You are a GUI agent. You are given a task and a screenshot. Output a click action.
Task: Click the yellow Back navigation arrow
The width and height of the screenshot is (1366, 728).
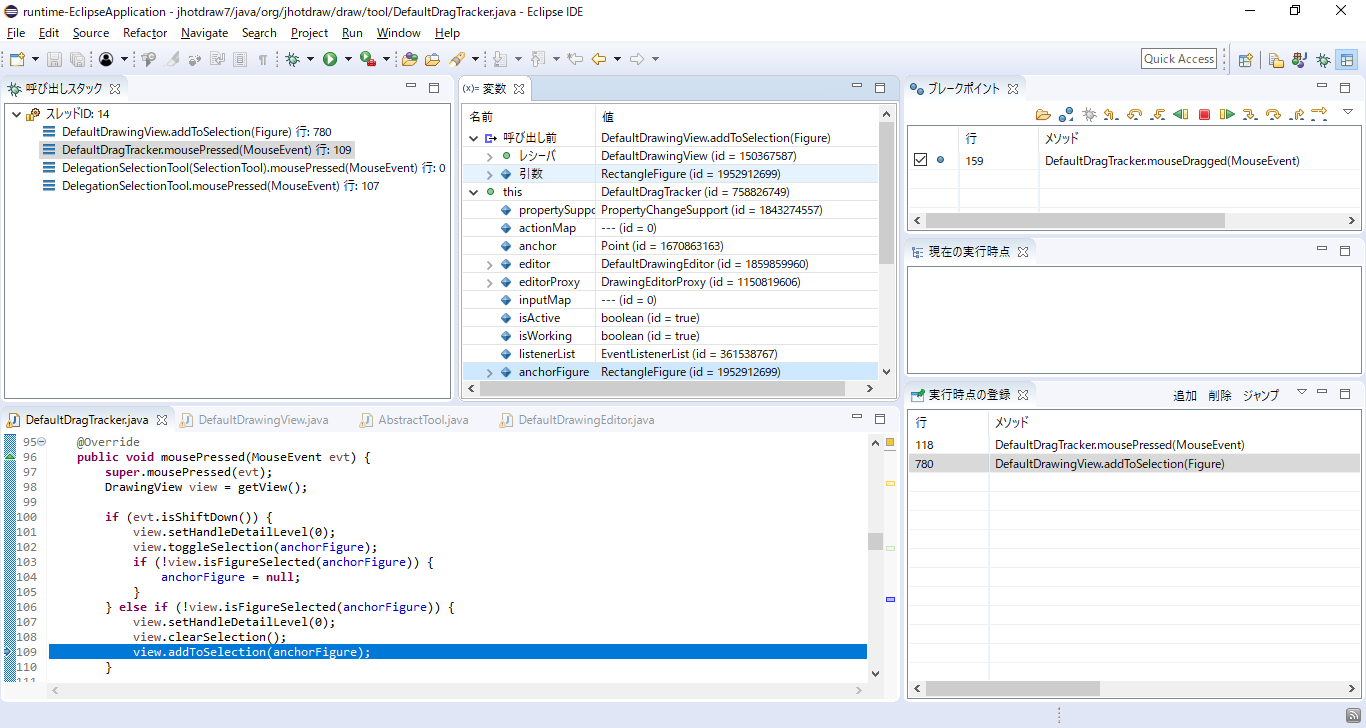click(599, 59)
